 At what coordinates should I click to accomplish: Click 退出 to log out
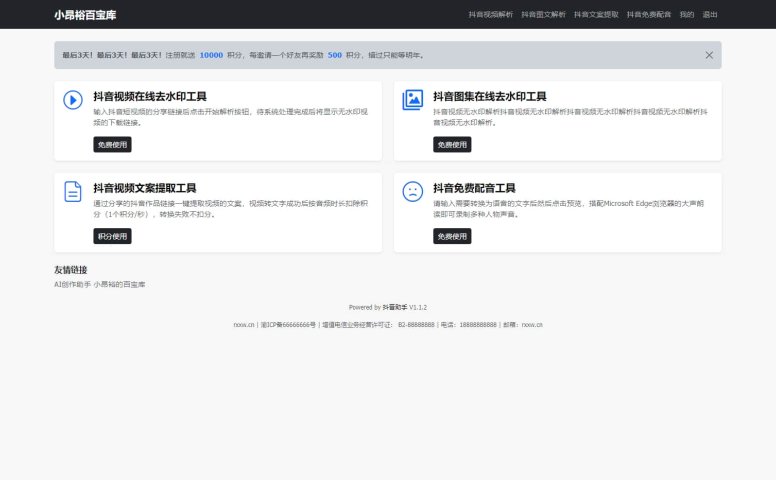[x=710, y=14]
